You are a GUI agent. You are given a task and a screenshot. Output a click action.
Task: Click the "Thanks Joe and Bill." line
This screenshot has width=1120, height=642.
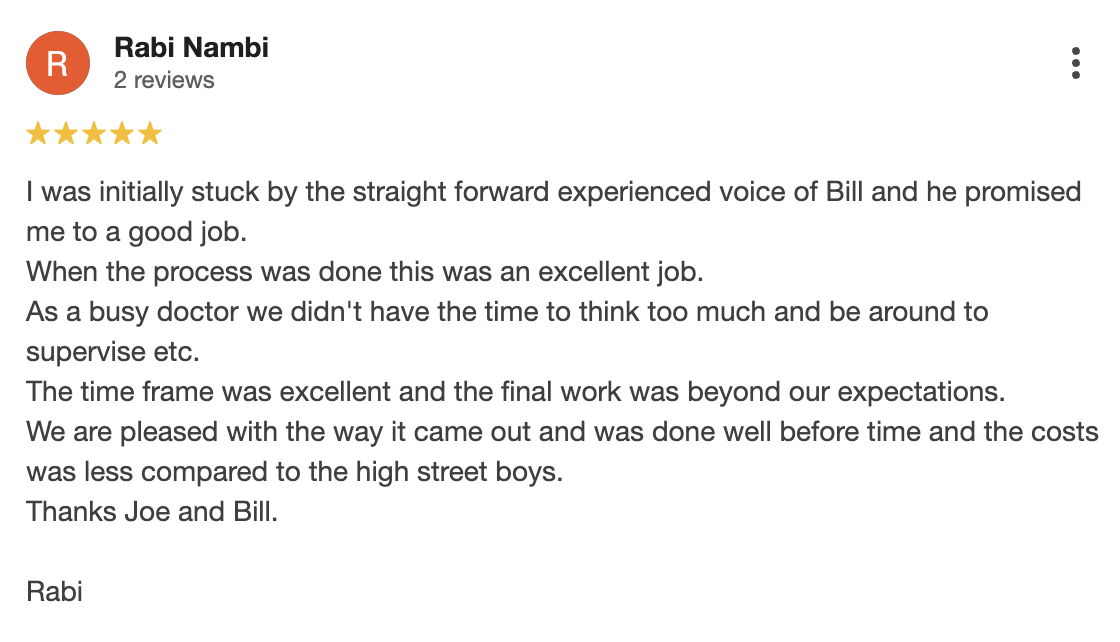click(x=152, y=512)
